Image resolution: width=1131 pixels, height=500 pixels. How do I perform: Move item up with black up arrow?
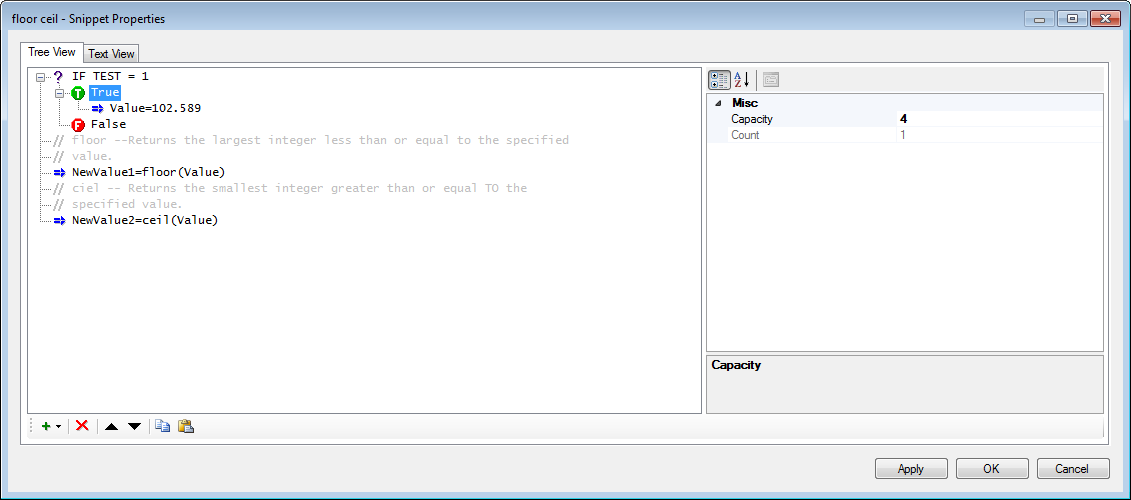tap(111, 427)
